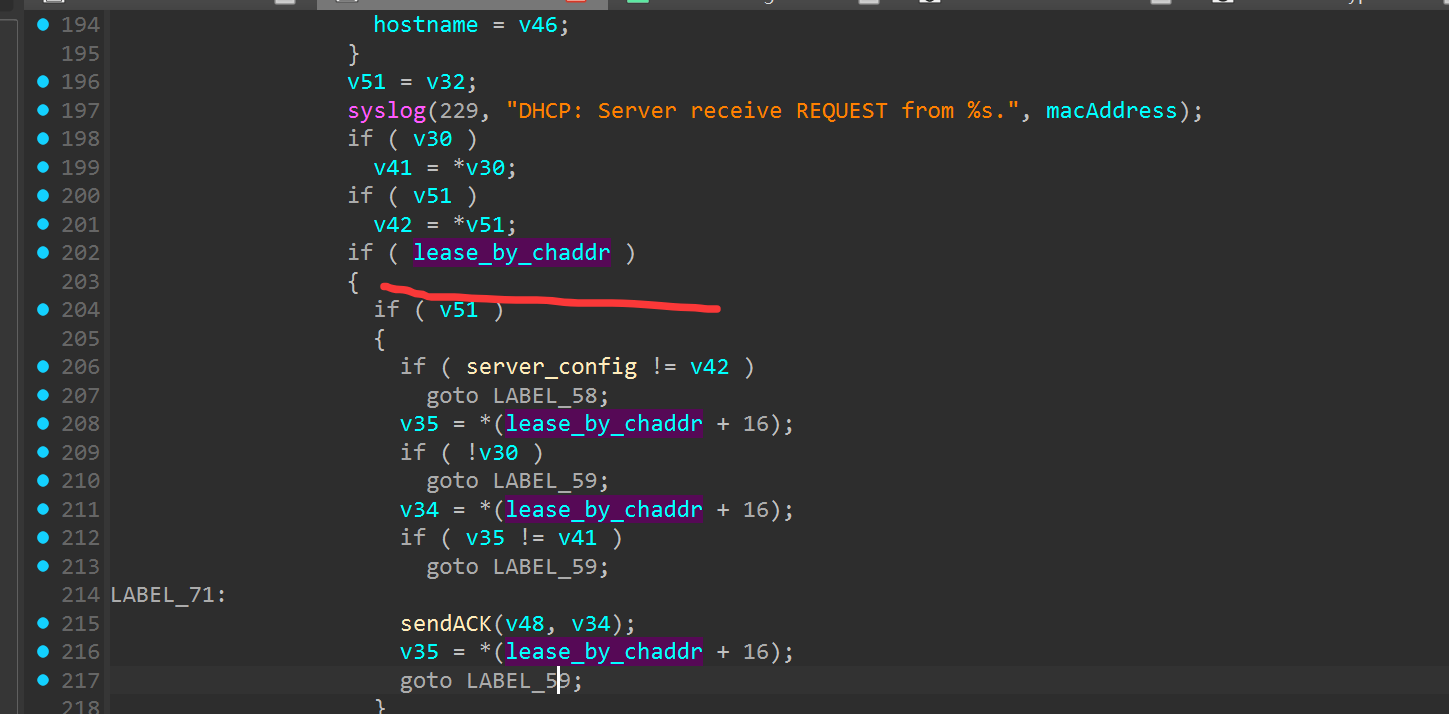Highlight lease_by_chaddr on line 208

tap(604, 424)
